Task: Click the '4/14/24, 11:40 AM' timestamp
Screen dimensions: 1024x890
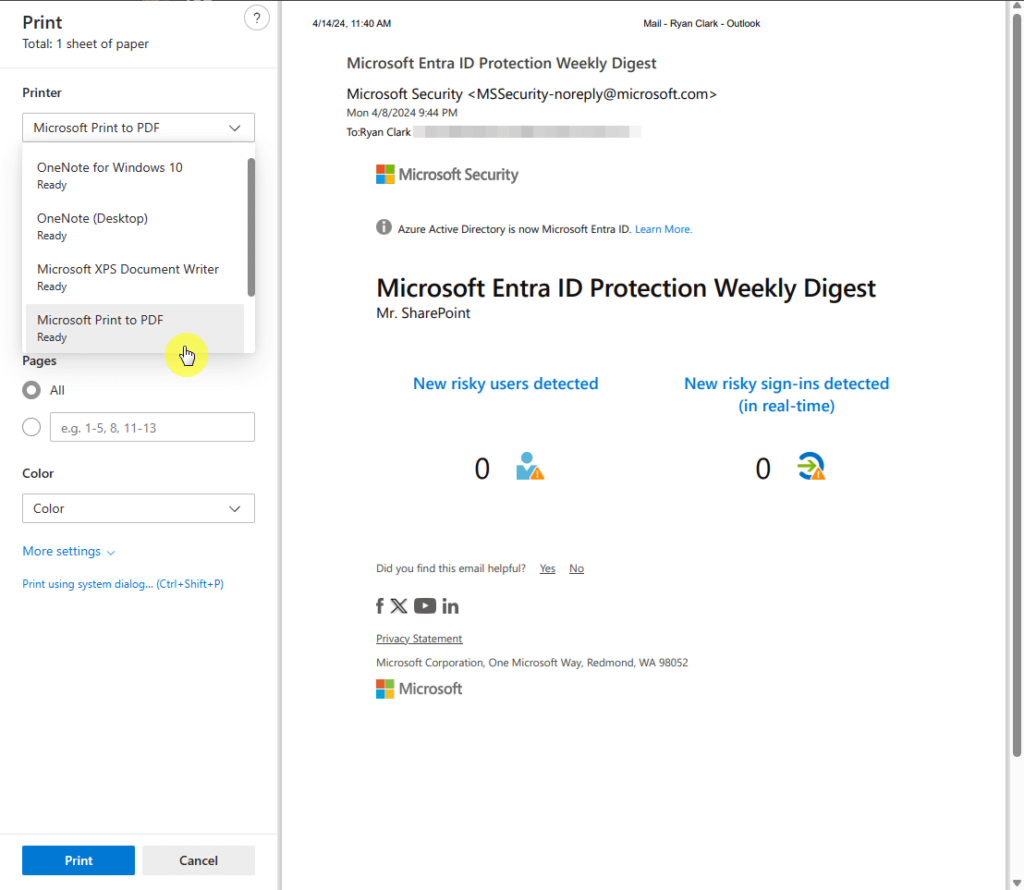Action: point(351,24)
